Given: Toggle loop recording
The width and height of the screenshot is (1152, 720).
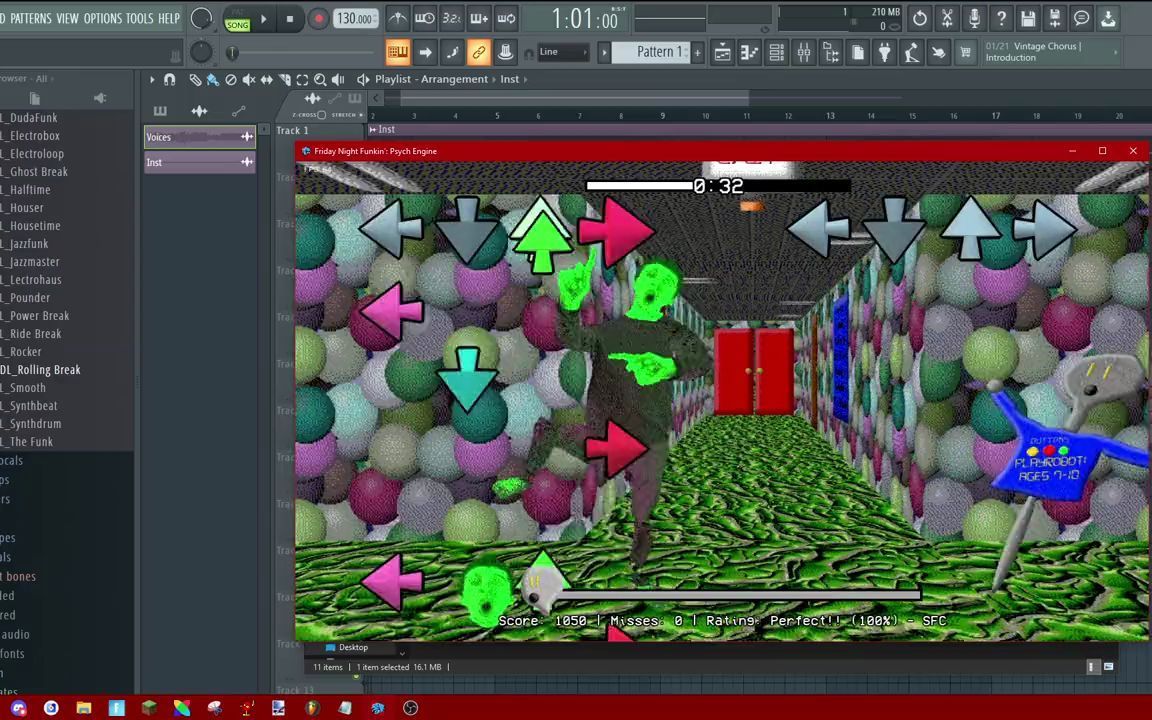Looking at the screenshot, I should (x=505, y=18).
